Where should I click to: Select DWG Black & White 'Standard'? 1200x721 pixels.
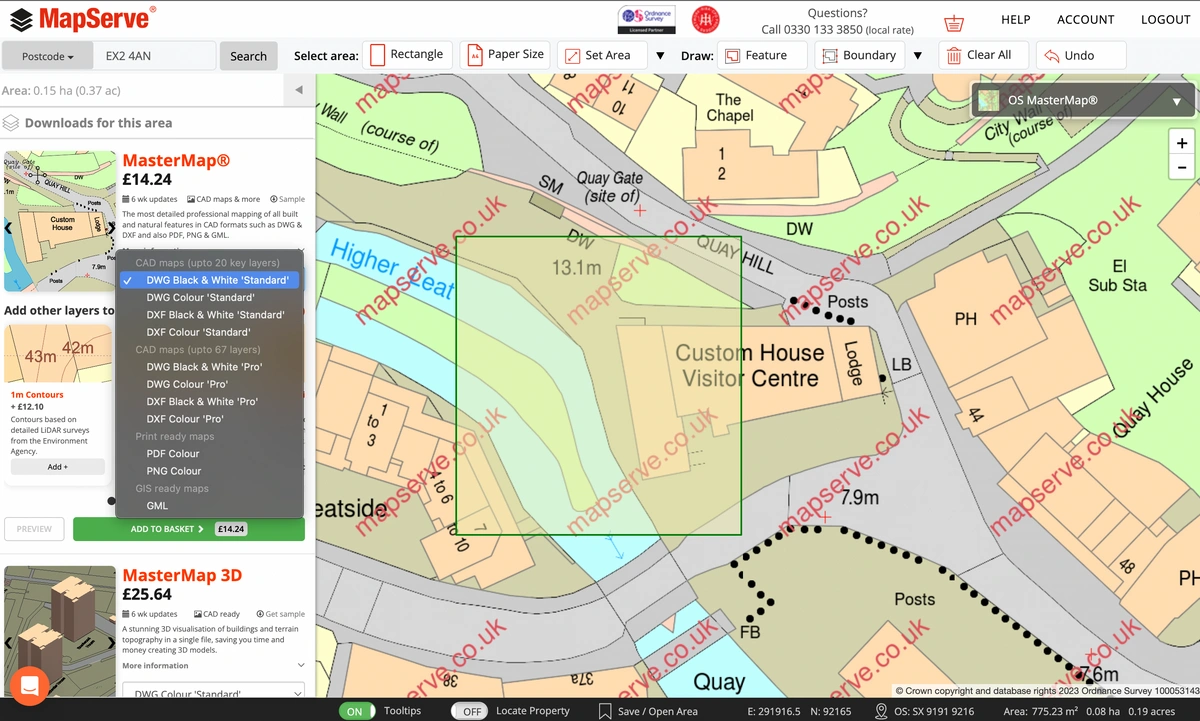(209, 280)
